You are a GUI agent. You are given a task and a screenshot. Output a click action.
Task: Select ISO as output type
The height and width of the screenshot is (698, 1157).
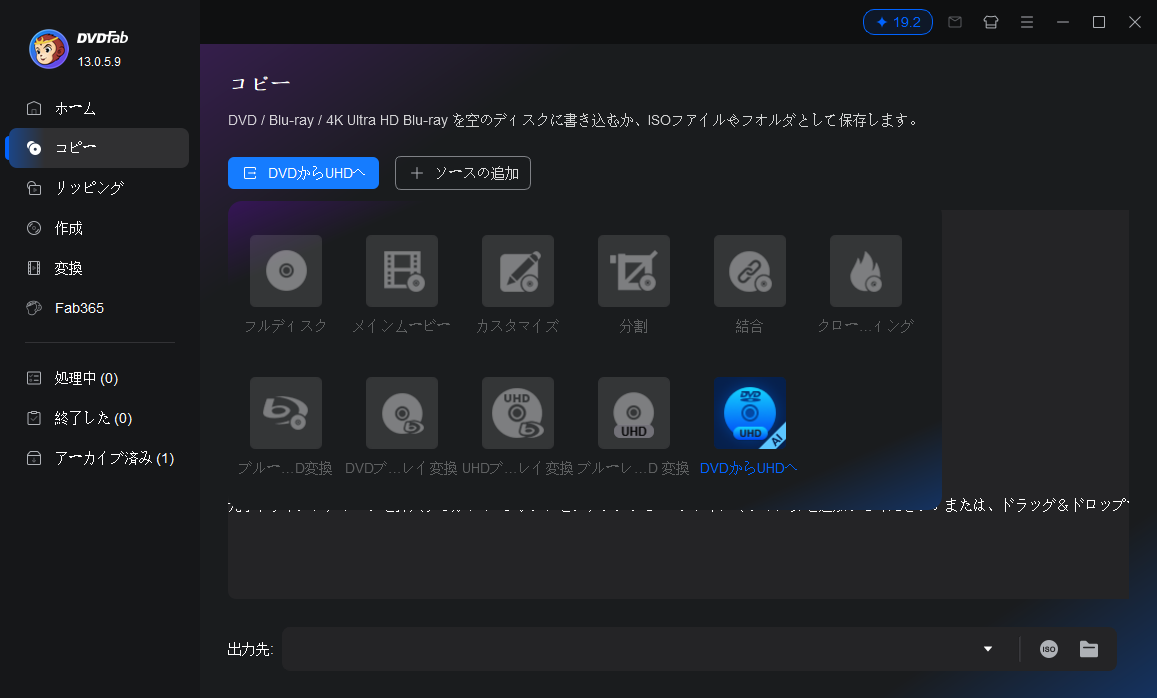(1048, 649)
